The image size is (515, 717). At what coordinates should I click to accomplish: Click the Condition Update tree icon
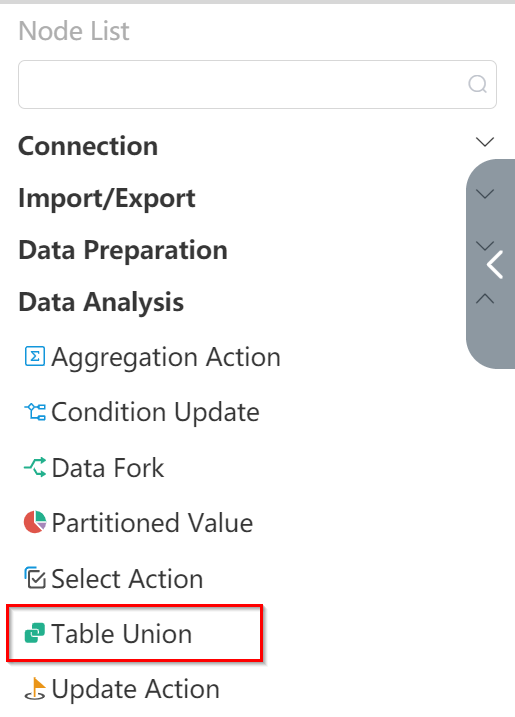pyautogui.click(x=35, y=412)
